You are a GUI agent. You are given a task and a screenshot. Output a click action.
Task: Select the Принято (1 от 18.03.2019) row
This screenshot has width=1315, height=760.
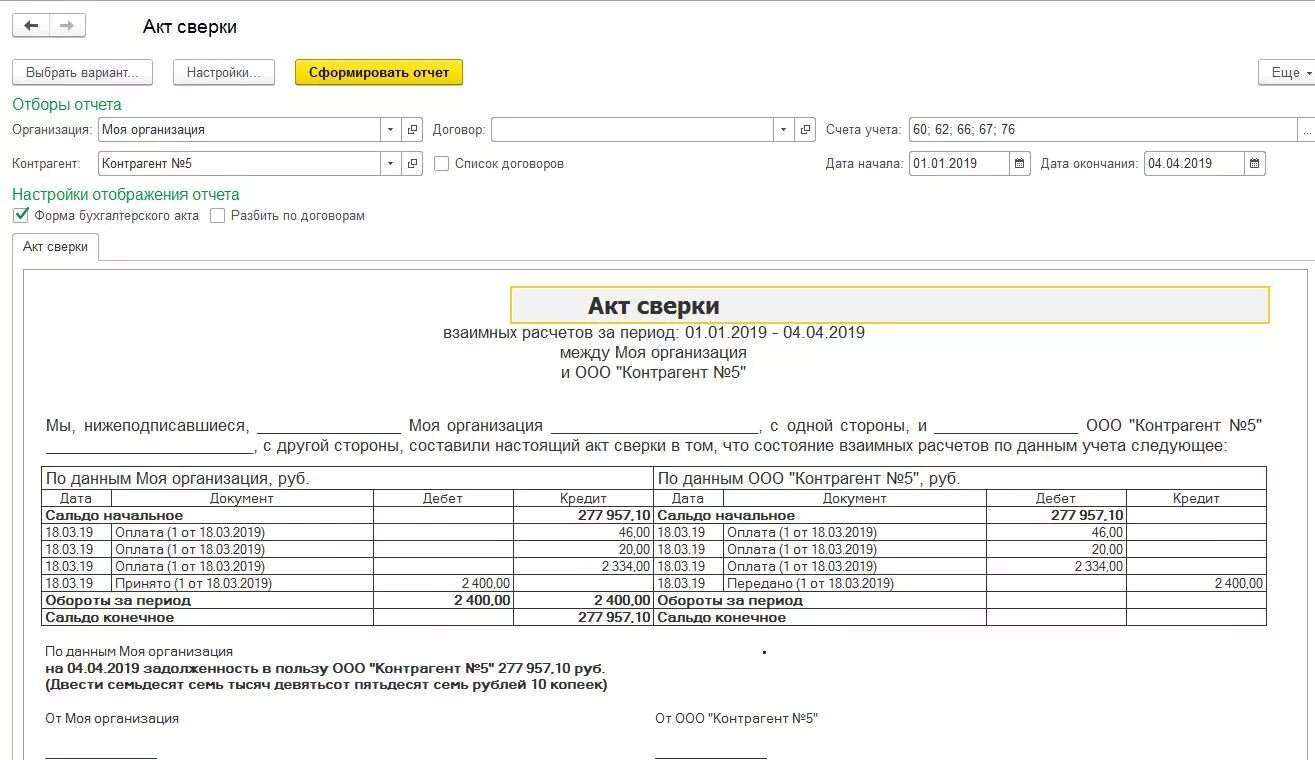(x=347, y=583)
